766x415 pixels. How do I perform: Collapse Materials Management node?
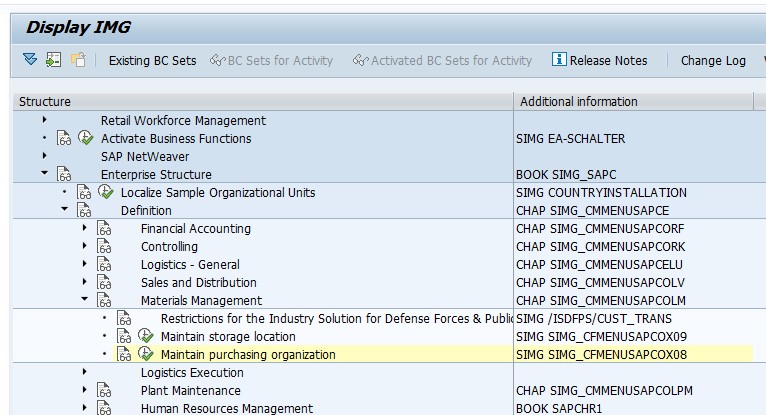(x=85, y=299)
